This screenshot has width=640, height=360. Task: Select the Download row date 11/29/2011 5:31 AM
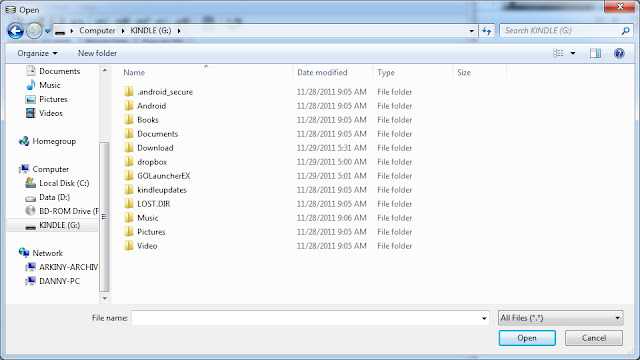[331, 148]
